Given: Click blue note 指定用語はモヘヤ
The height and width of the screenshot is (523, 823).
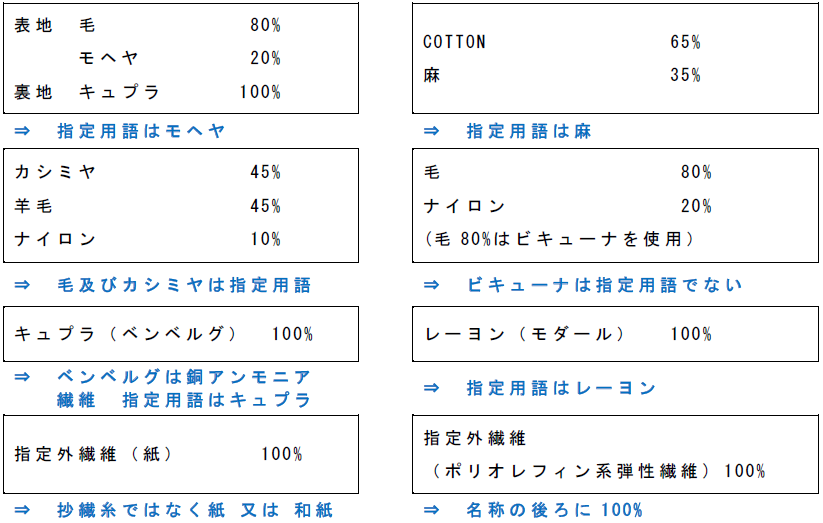Looking at the screenshot, I should click(141, 131).
